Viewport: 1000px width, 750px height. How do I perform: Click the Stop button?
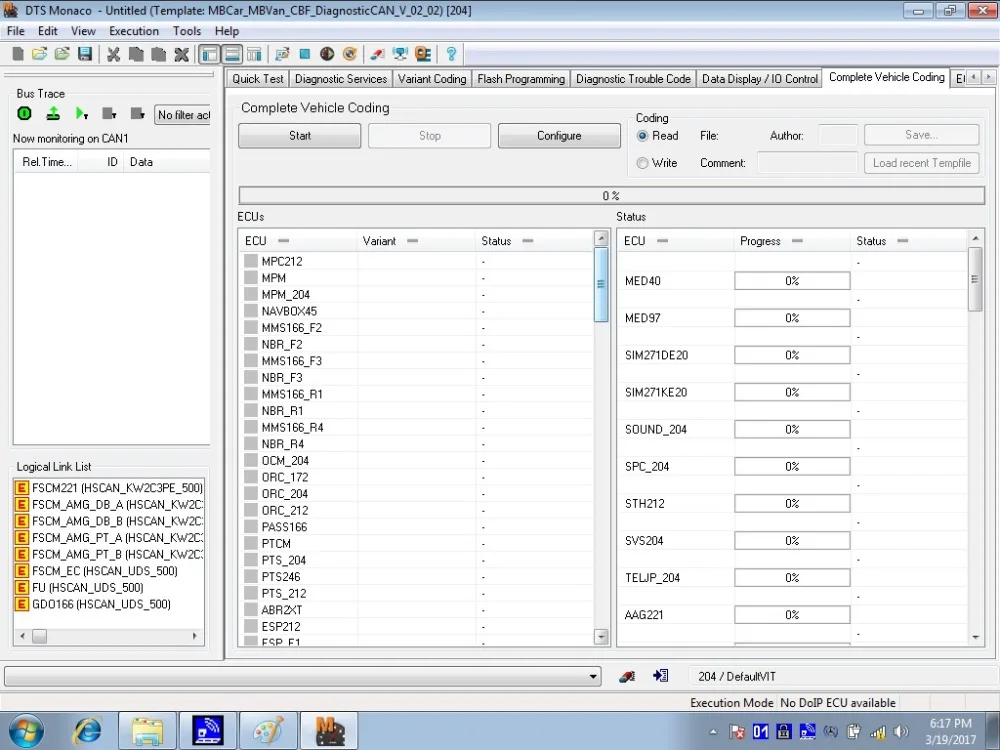(429, 135)
